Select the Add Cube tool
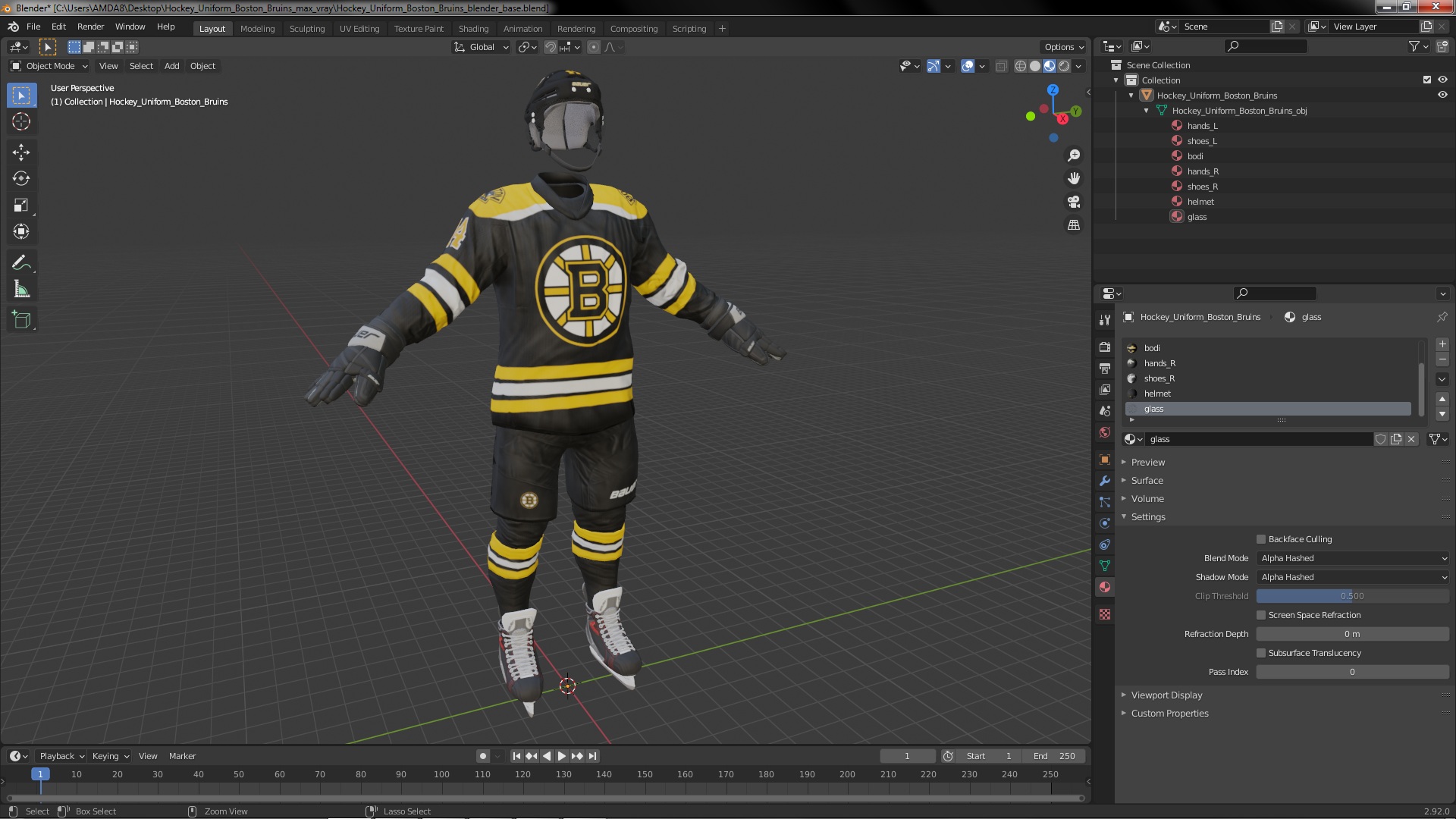This screenshot has height=819, width=1456. click(x=21, y=320)
